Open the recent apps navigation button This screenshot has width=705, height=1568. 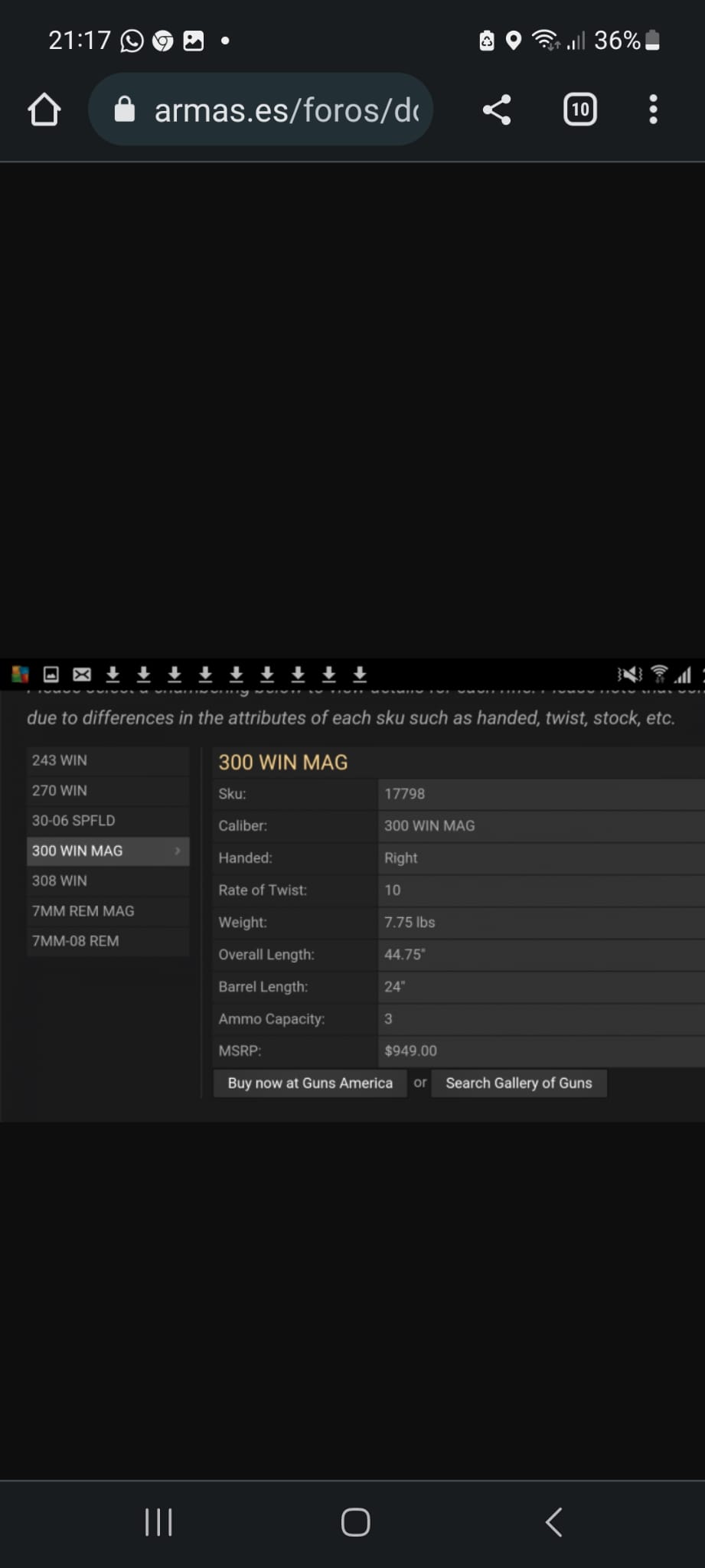[158, 1522]
